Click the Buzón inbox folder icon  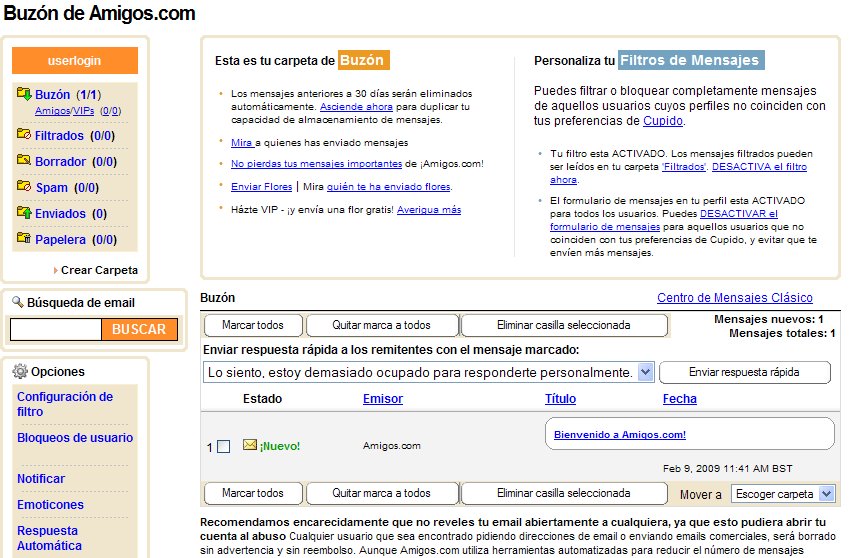(24, 94)
